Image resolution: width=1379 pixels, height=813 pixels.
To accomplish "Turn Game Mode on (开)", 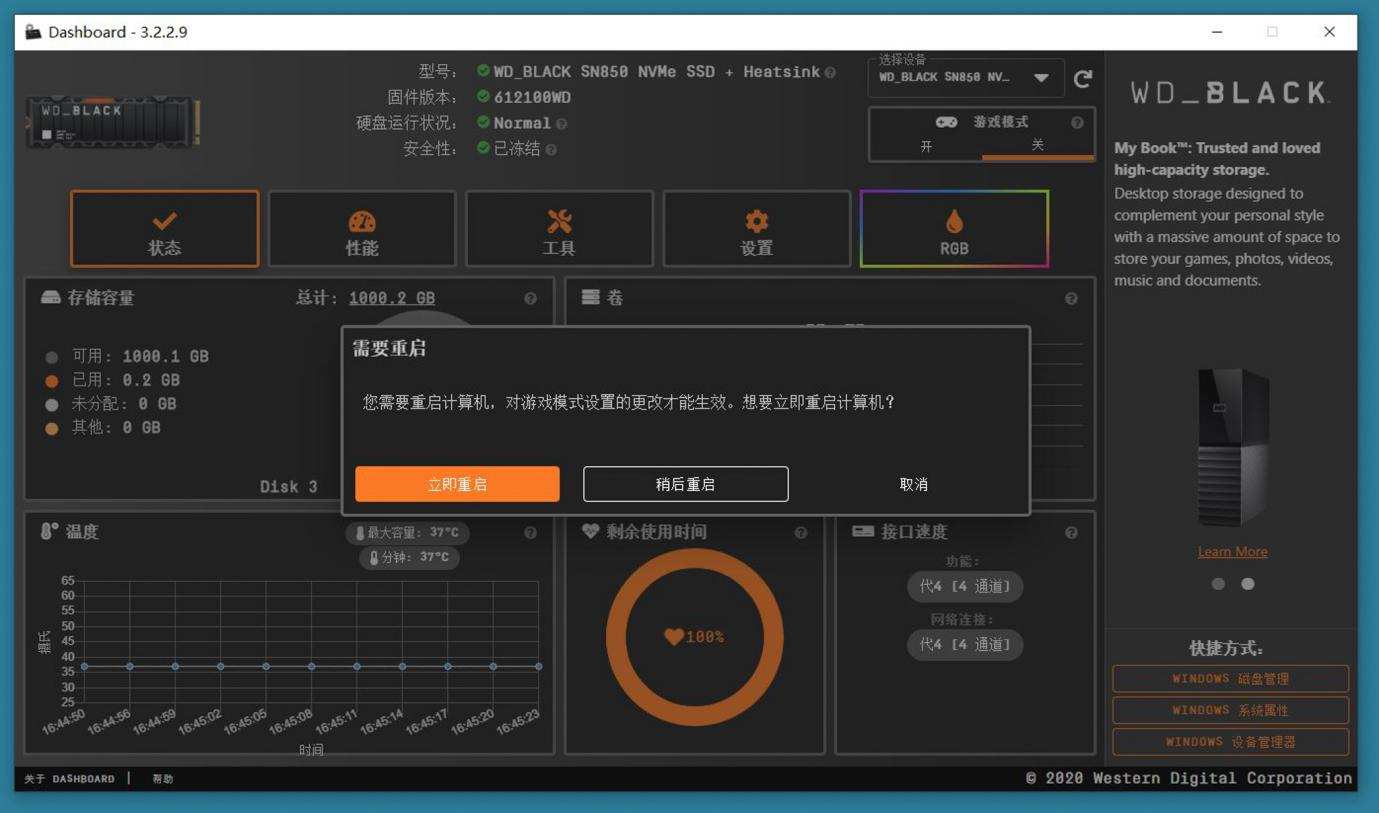I will (x=926, y=146).
